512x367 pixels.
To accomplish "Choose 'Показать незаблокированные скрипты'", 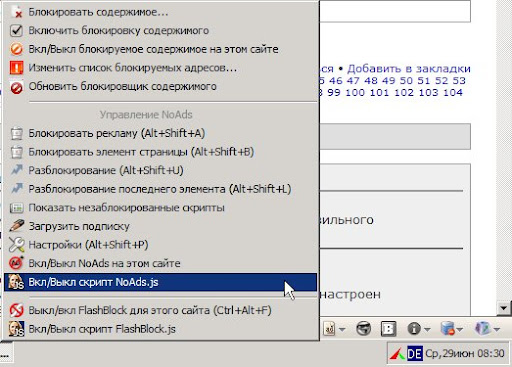I will click(160, 208).
